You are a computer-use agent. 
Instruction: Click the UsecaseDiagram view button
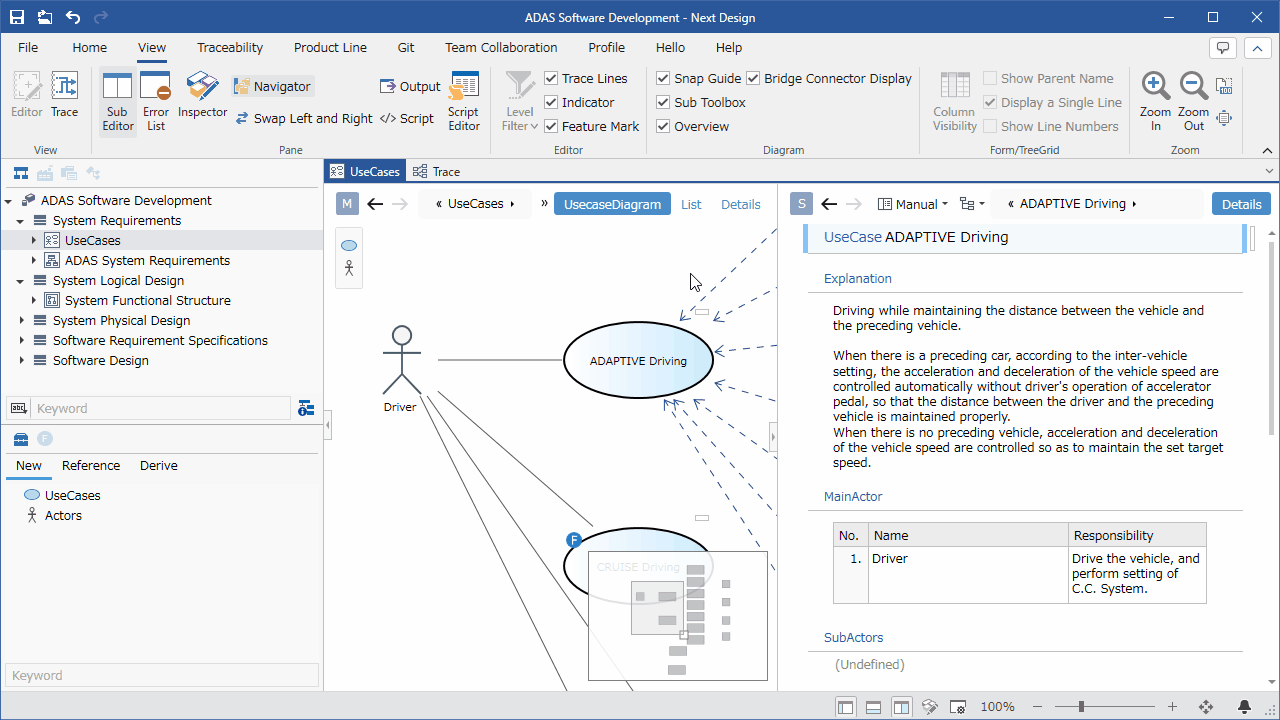click(613, 204)
